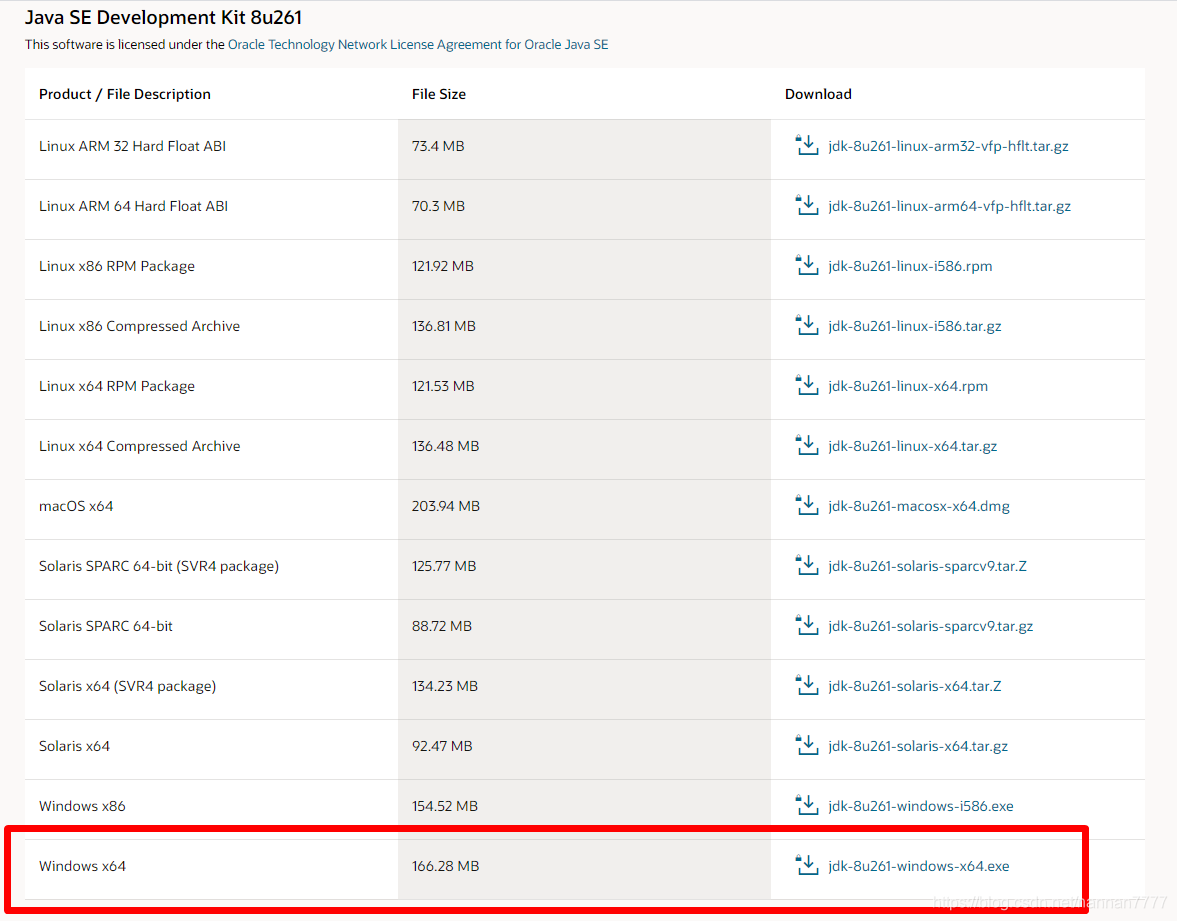This screenshot has width=1177, height=921.
Task: Select macOS x64 description text
Action: [x=76, y=506]
